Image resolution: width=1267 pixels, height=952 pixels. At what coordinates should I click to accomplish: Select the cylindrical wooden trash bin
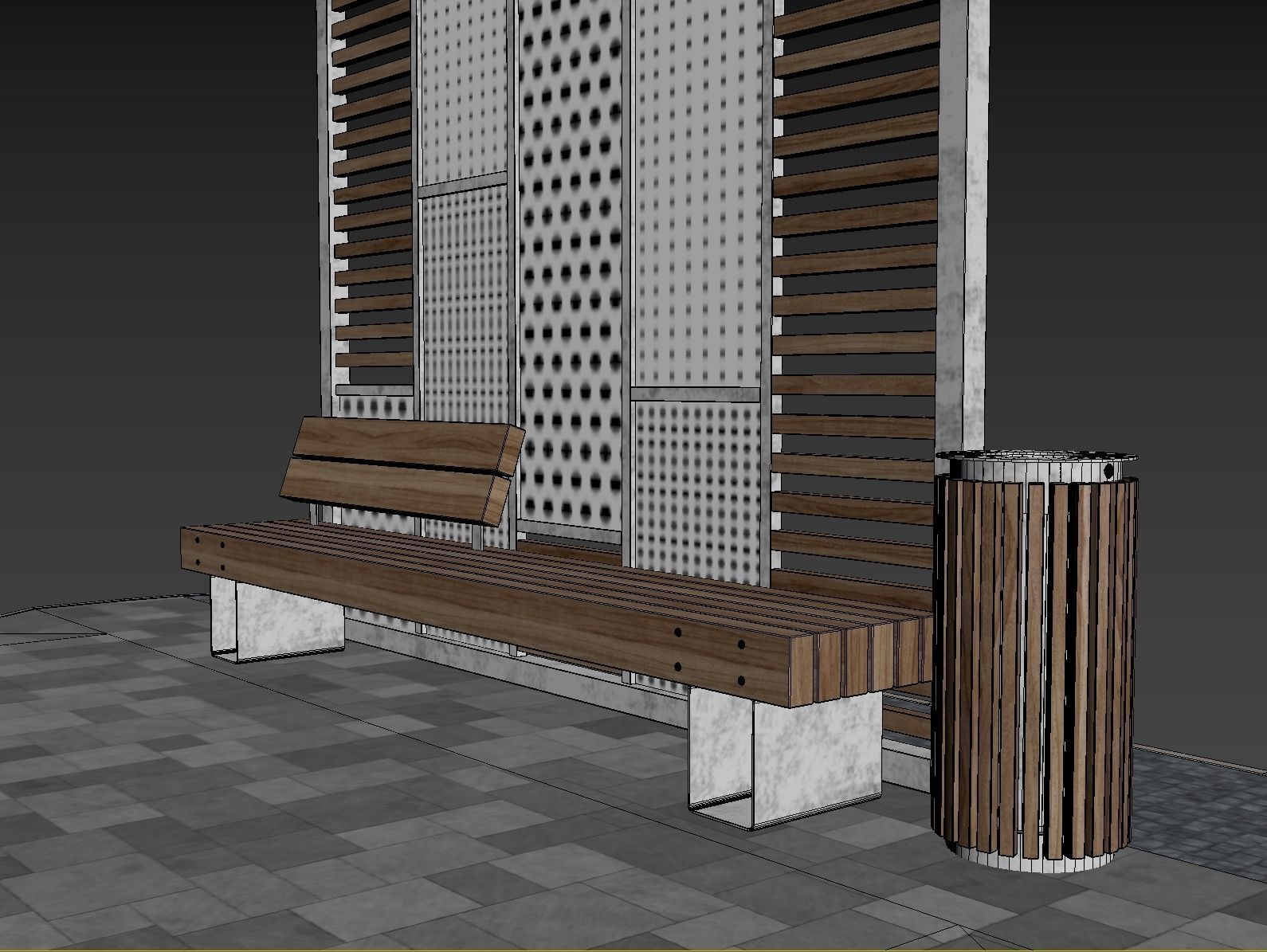tap(1036, 661)
